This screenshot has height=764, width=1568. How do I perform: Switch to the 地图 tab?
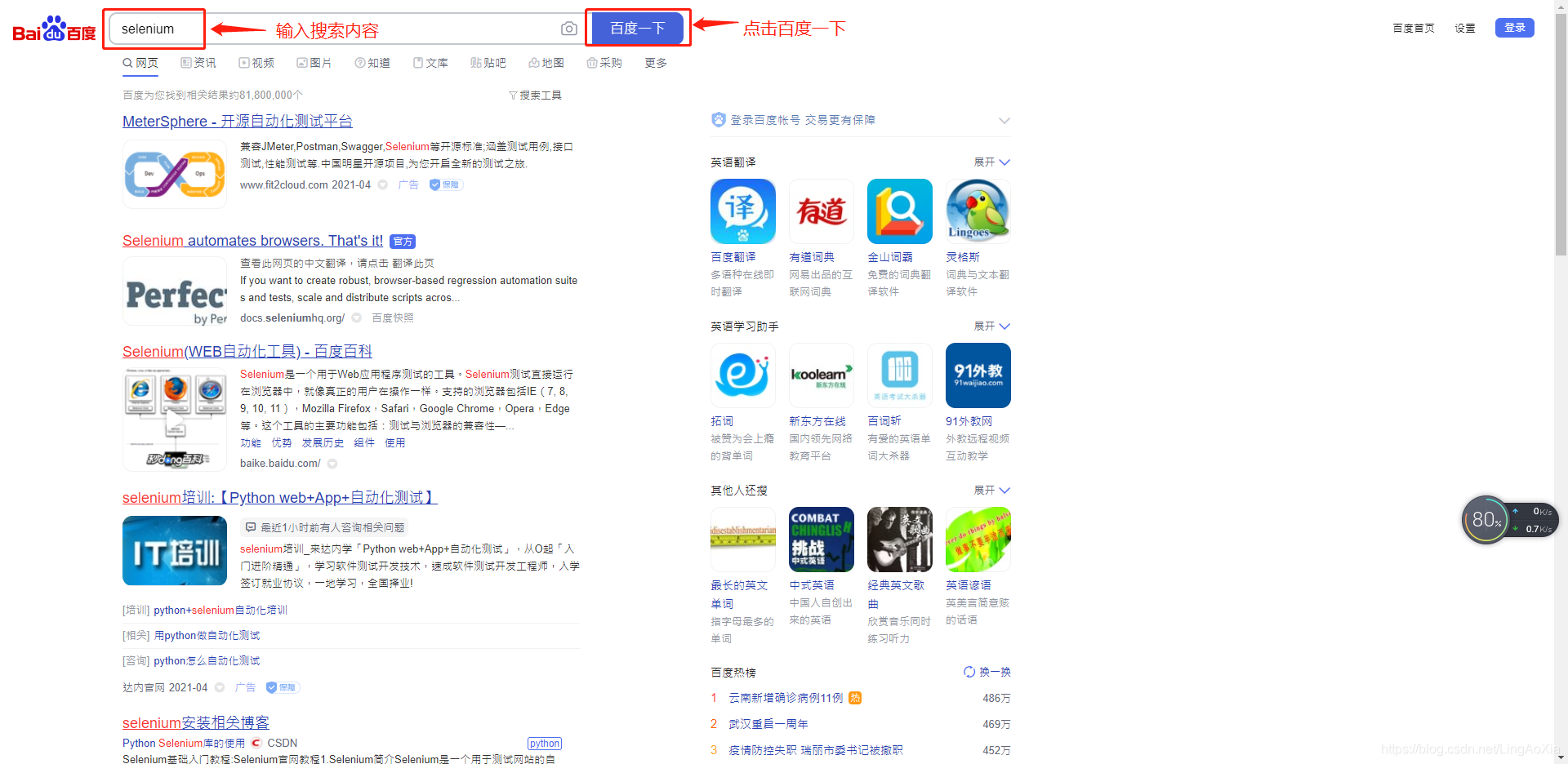pyautogui.click(x=546, y=63)
